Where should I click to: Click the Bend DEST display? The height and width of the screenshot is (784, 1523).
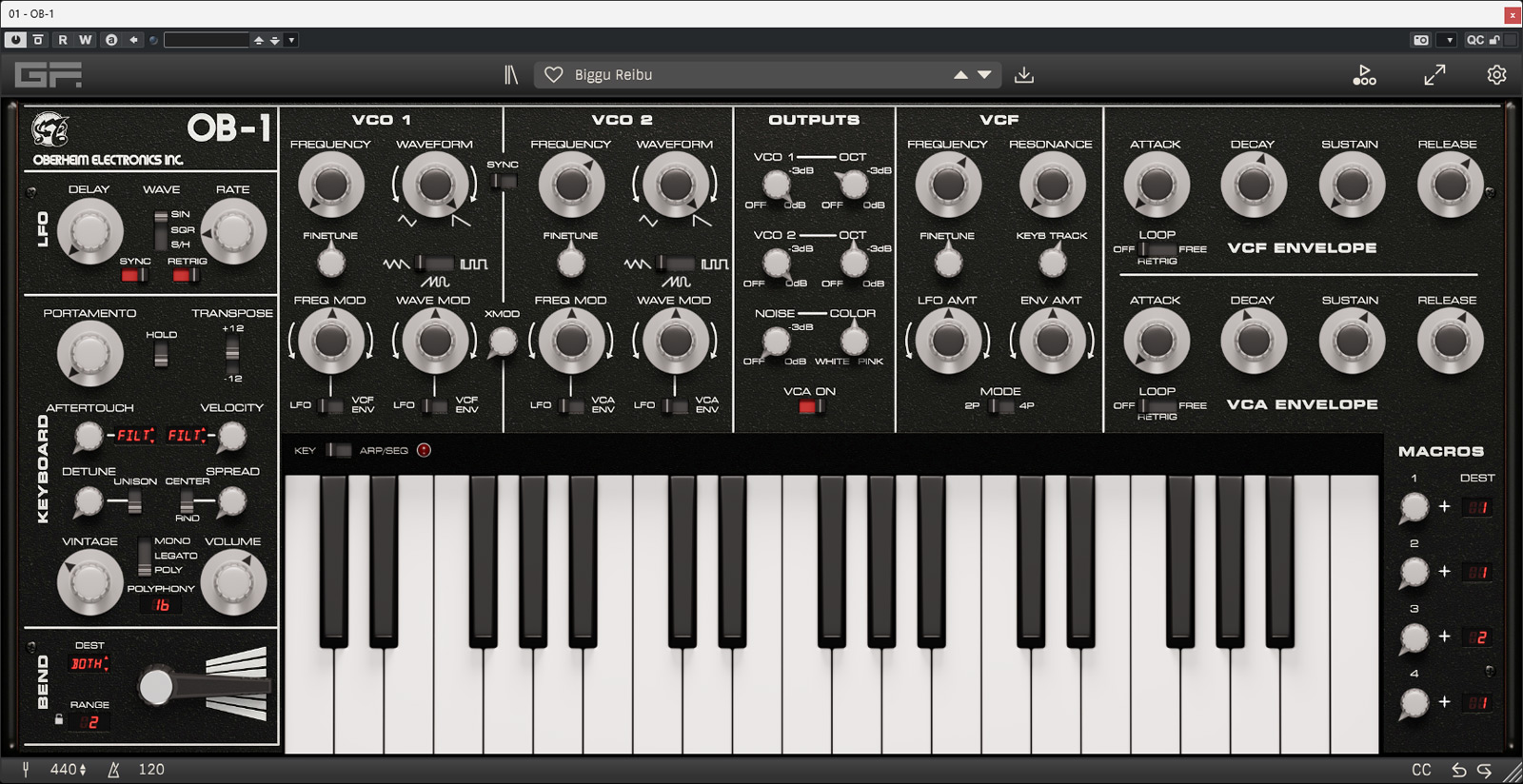pyautogui.click(x=89, y=664)
